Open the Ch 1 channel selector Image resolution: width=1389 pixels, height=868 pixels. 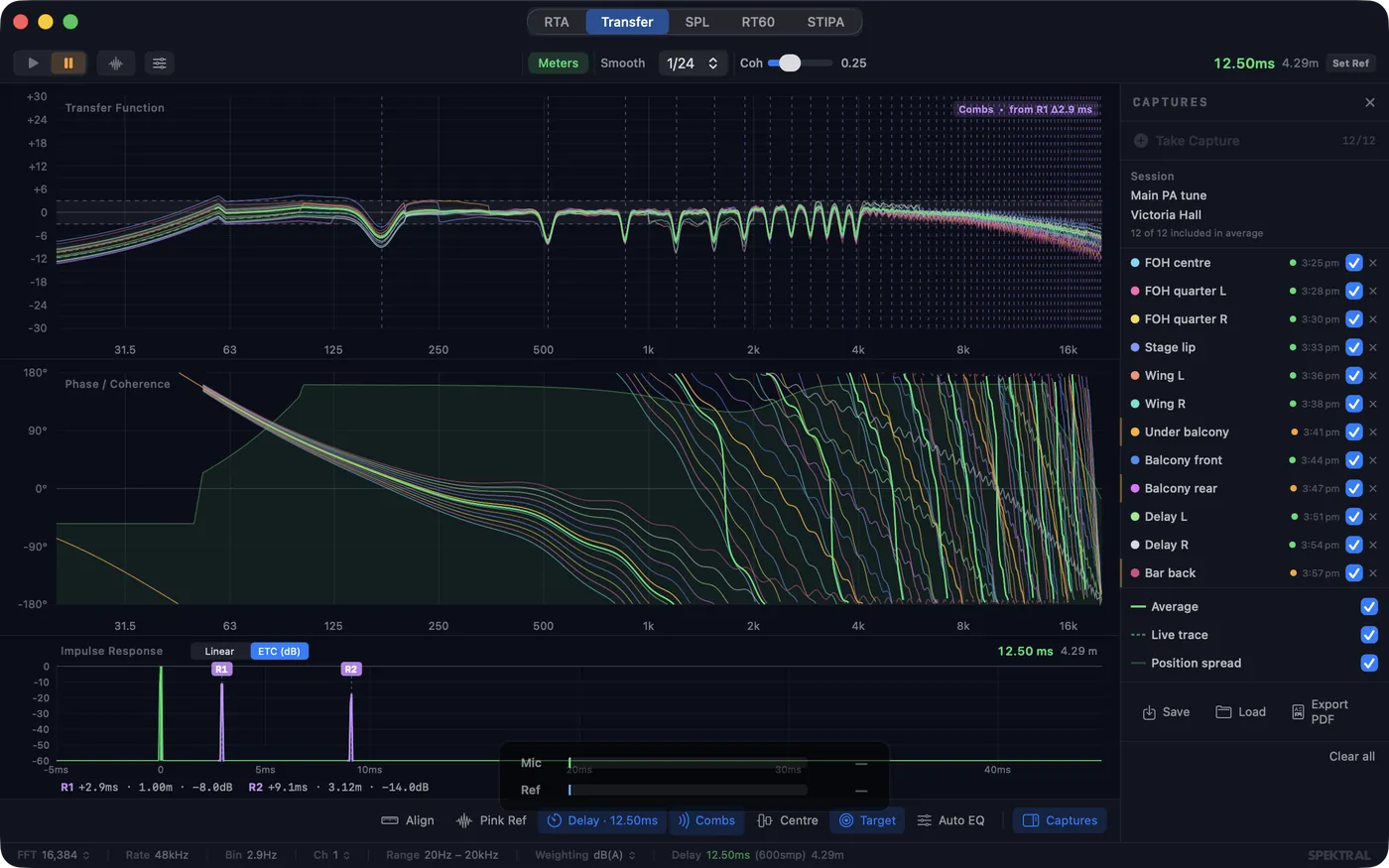point(331,854)
